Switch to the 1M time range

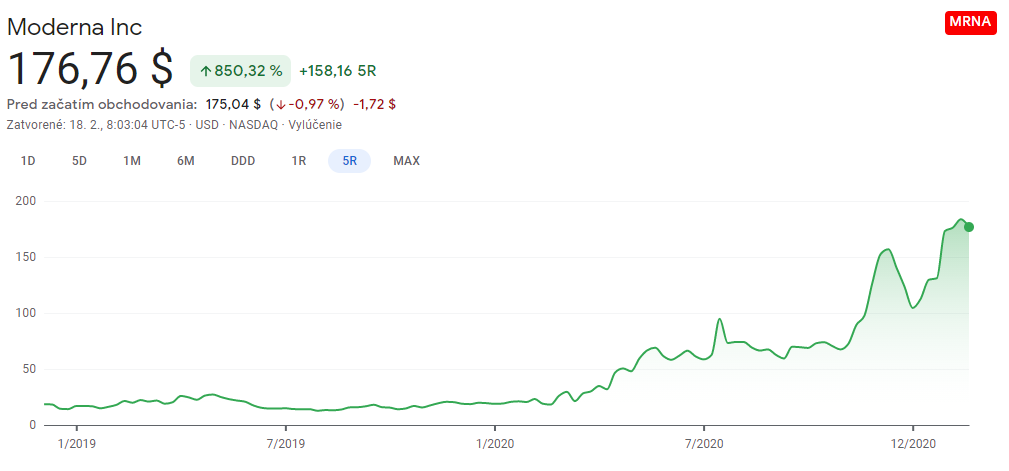(x=132, y=161)
